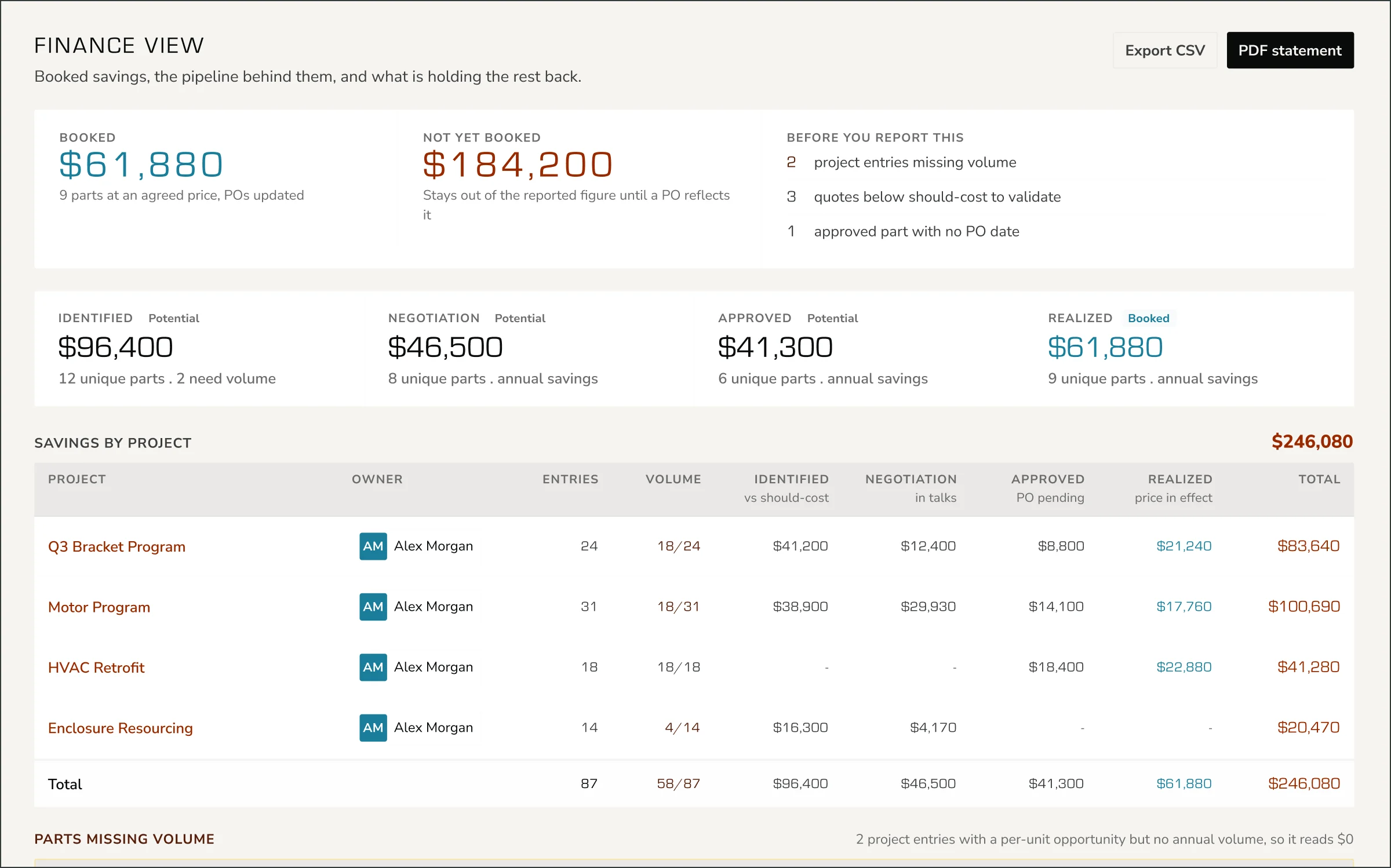
Task: Click the OWNER column header
Action: [x=377, y=479]
